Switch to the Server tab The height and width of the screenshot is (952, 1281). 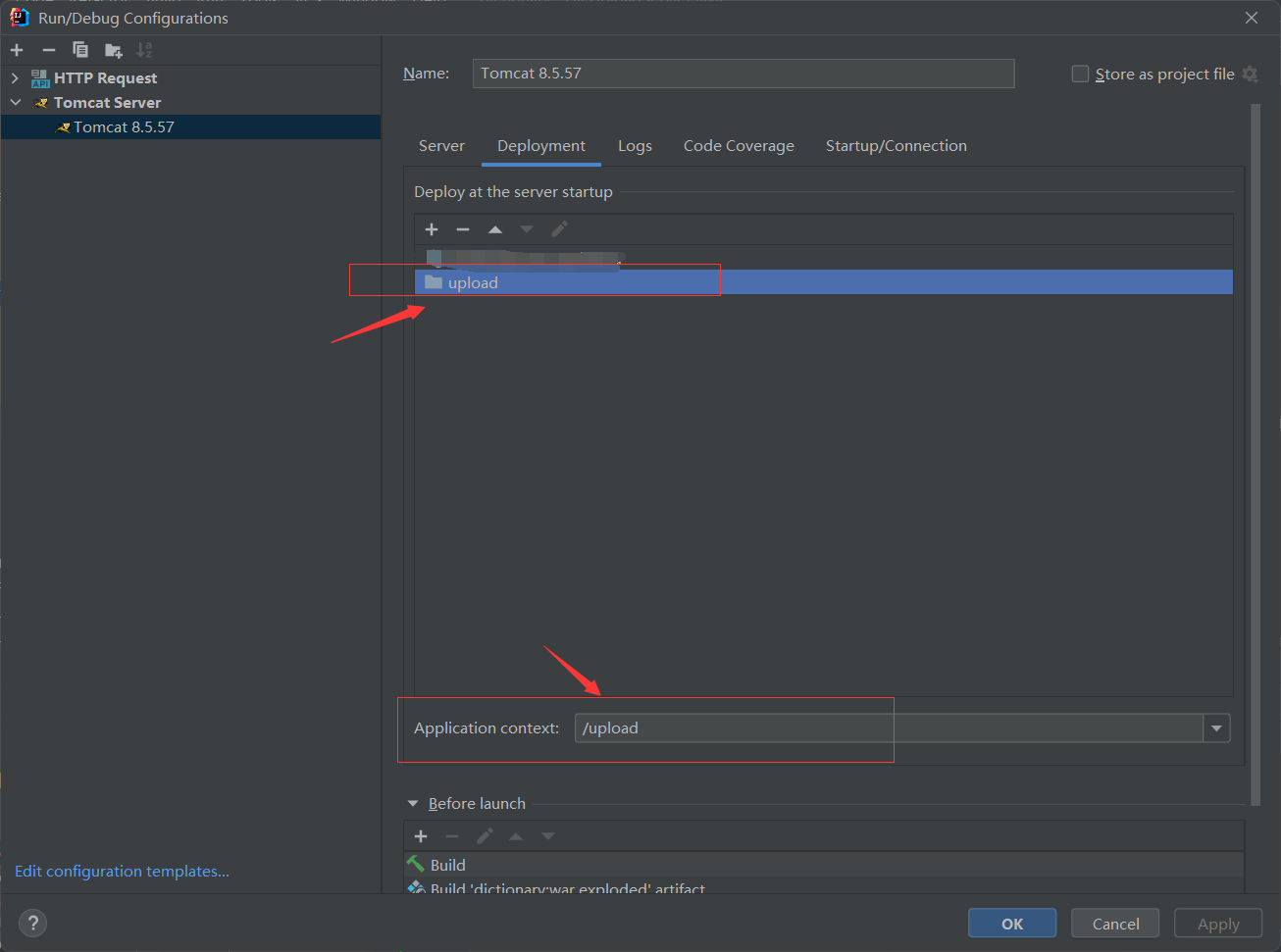(441, 146)
